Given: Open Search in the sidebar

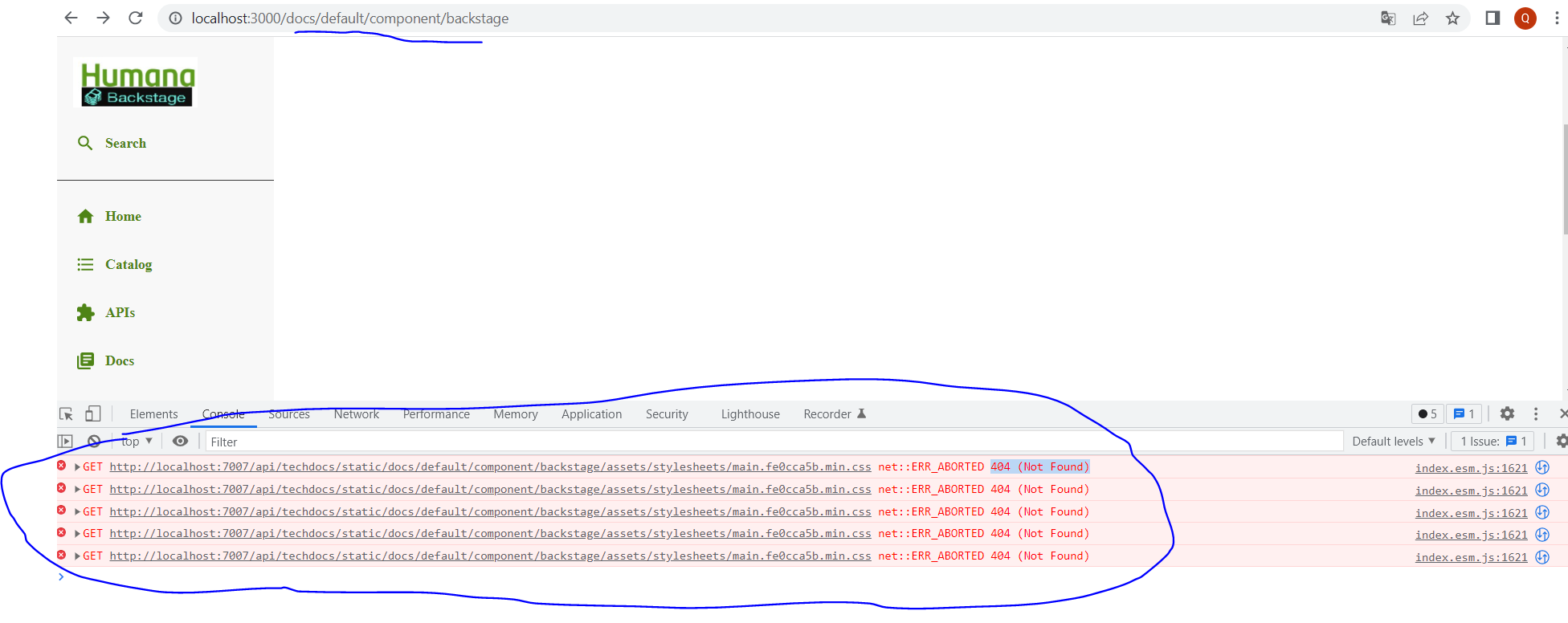Looking at the screenshot, I should (x=125, y=143).
